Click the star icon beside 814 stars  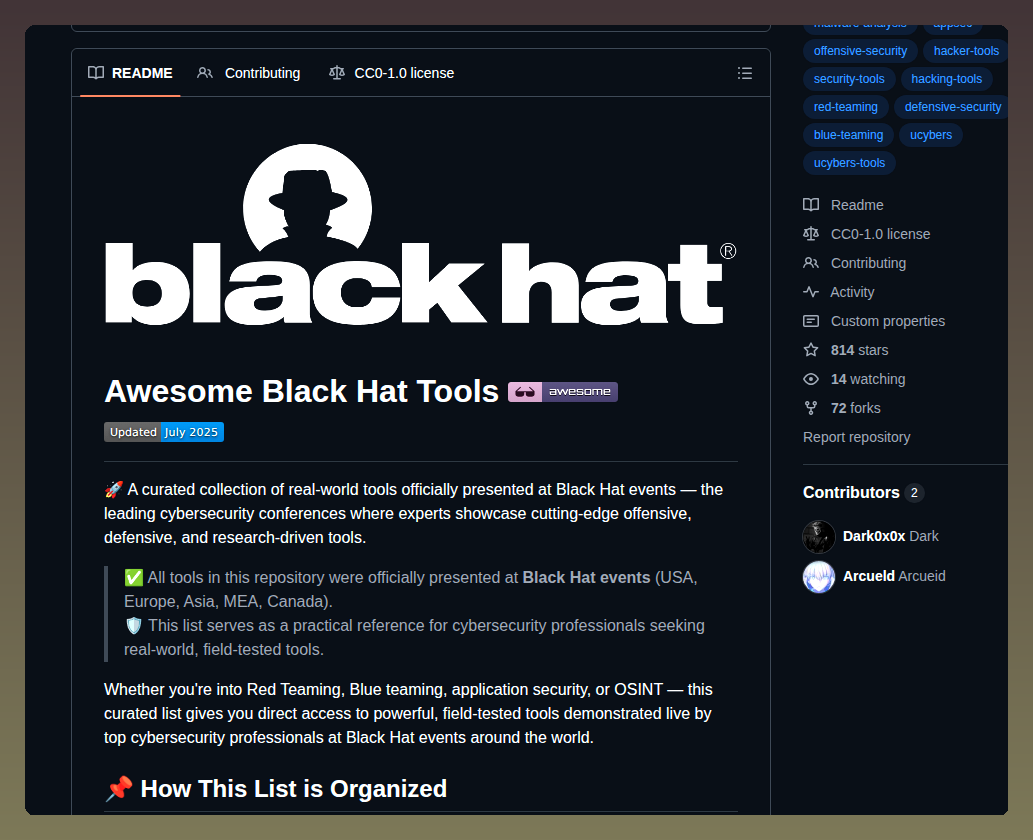point(811,350)
